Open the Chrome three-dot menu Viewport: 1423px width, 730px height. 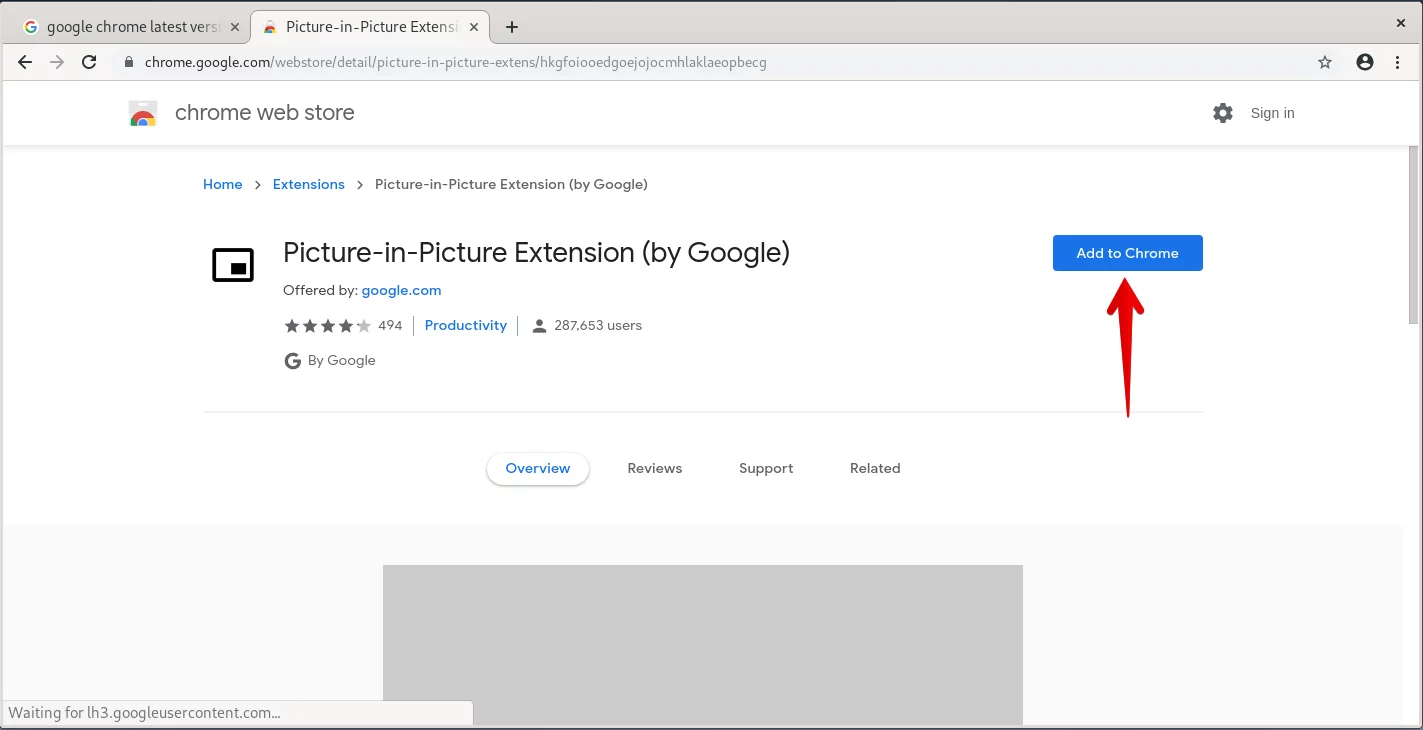1398,62
